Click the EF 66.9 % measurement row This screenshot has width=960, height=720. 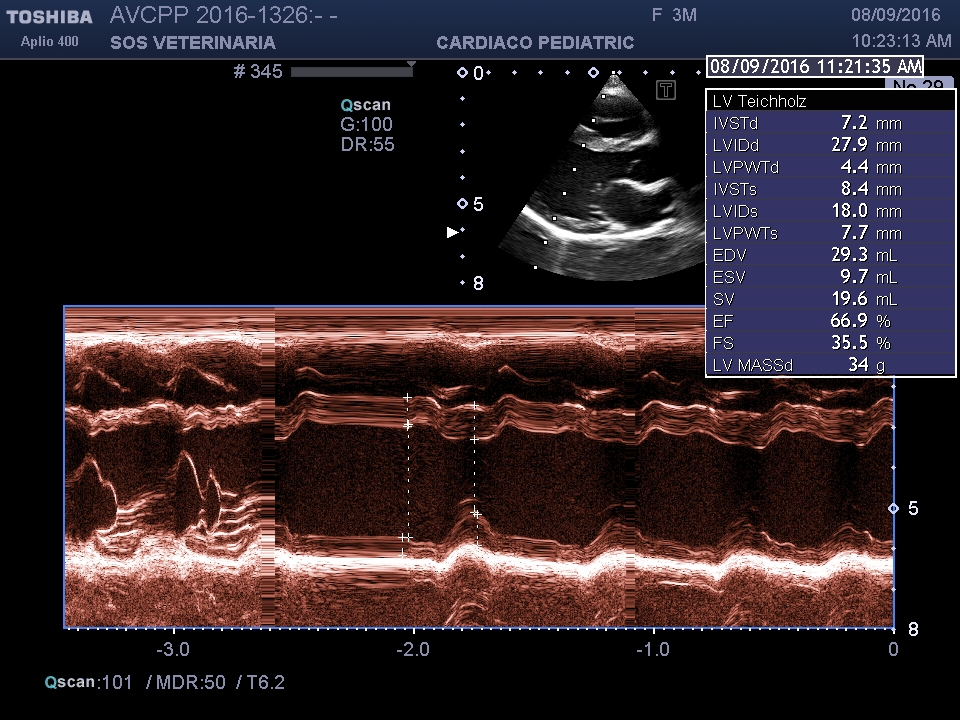point(830,321)
